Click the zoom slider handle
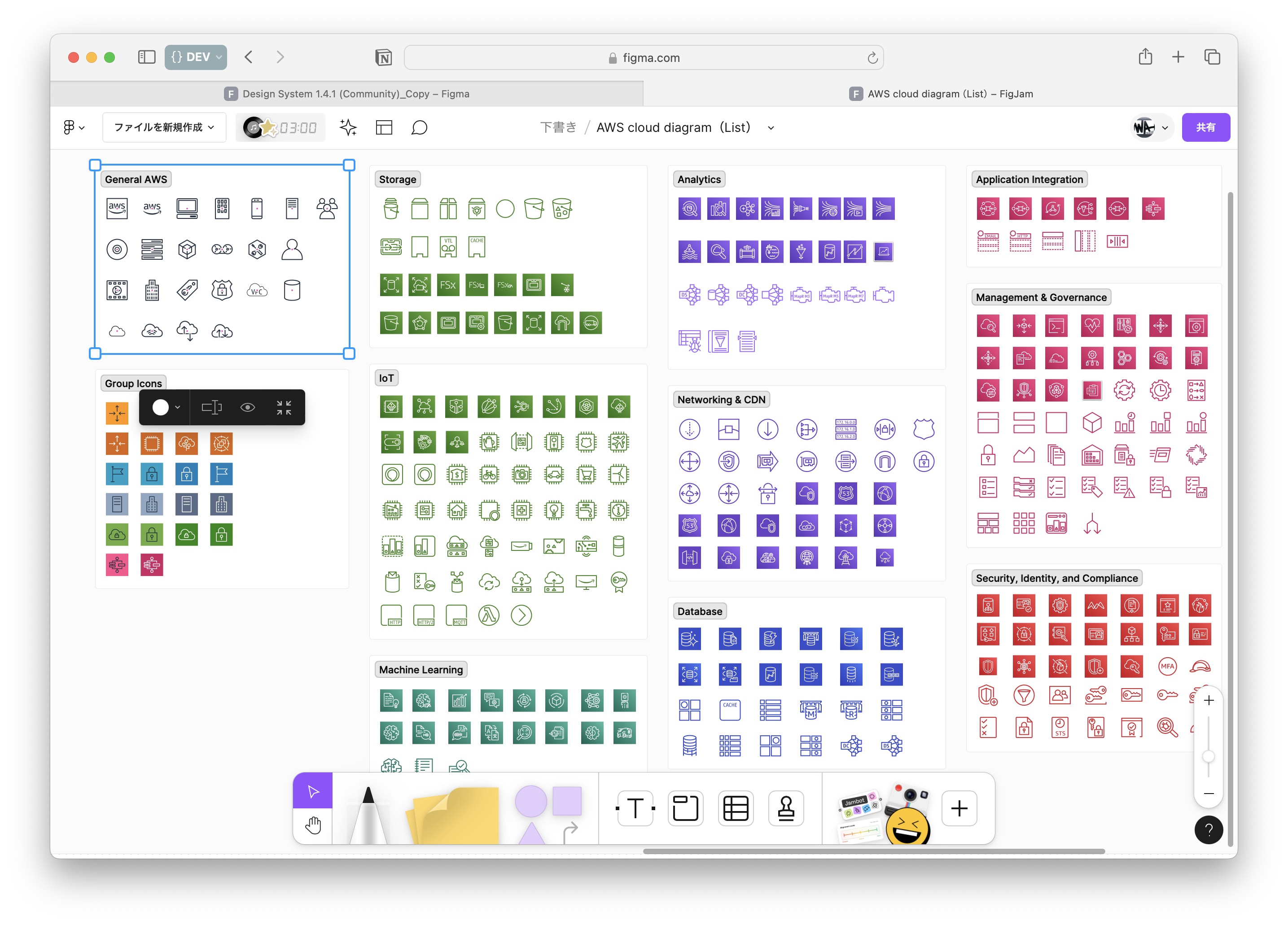Screen dimensions: 1288x925 1209,756
